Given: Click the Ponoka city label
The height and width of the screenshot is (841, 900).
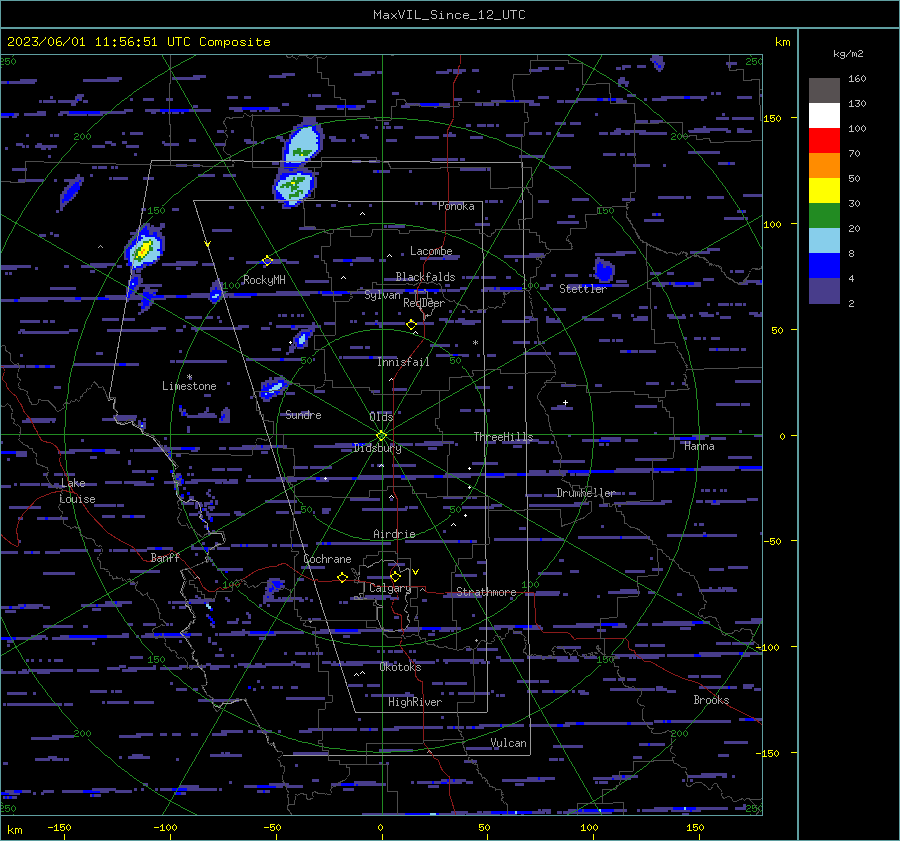Looking at the screenshot, I should pos(456,206).
